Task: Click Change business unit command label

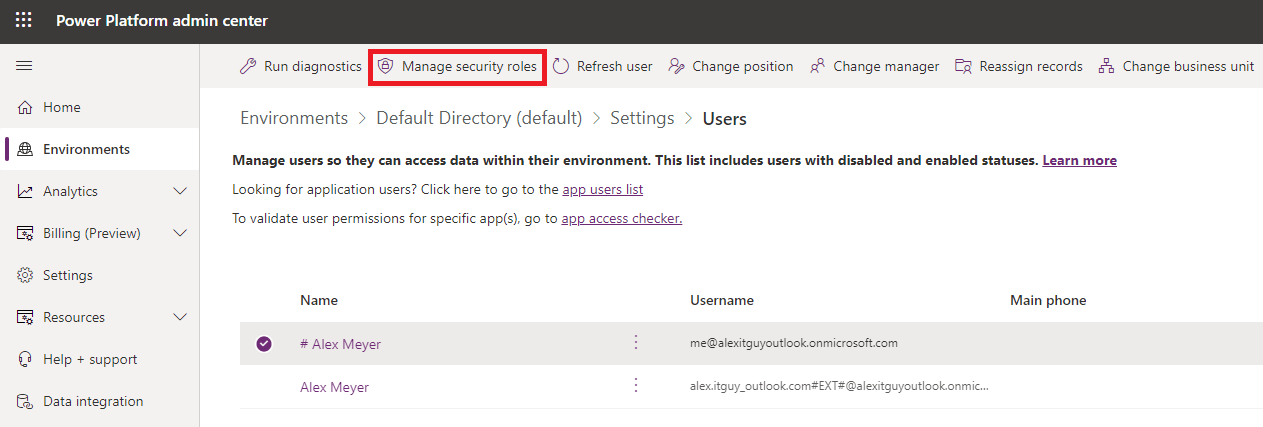Action: click(x=1188, y=66)
